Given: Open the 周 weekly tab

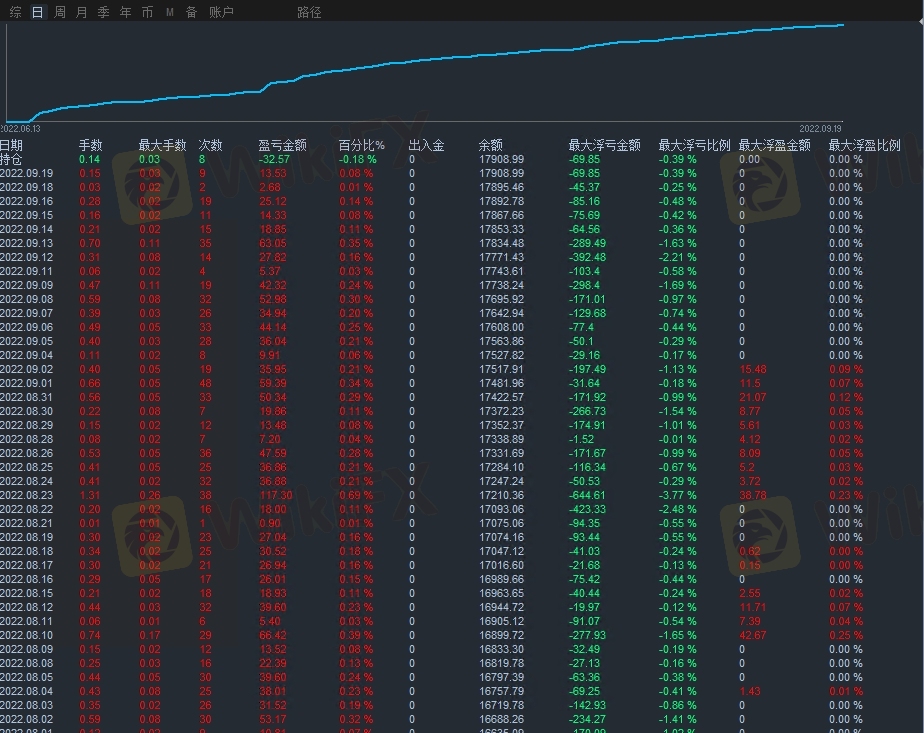Looking at the screenshot, I should [x=60, y=12].
